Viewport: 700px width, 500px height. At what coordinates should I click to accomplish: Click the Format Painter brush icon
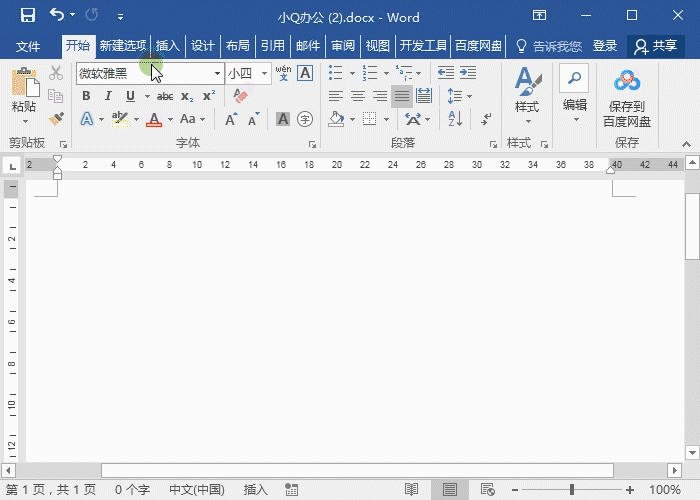coord(56,119)
